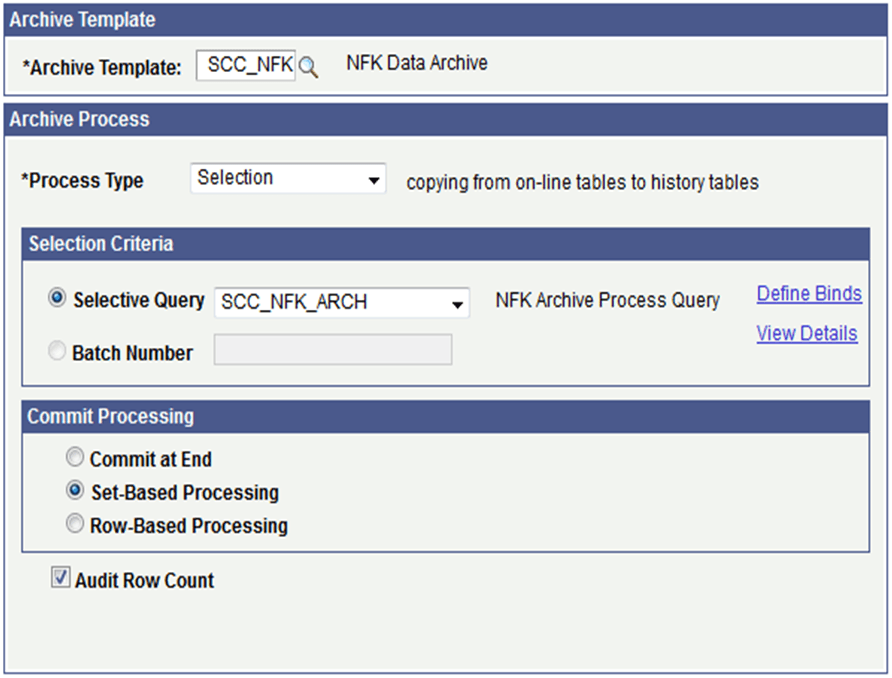Select Row-Based Processing

[x=75, y=523]
